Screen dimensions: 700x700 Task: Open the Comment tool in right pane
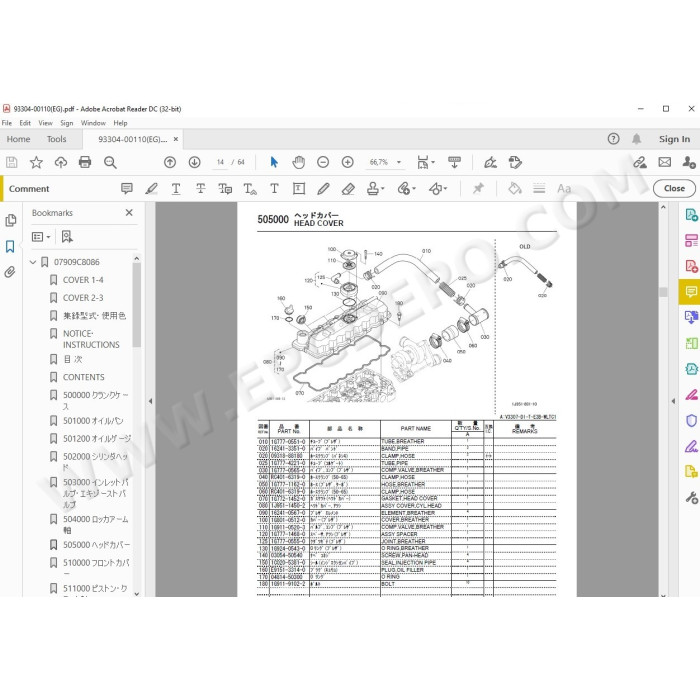click(691, 292)
